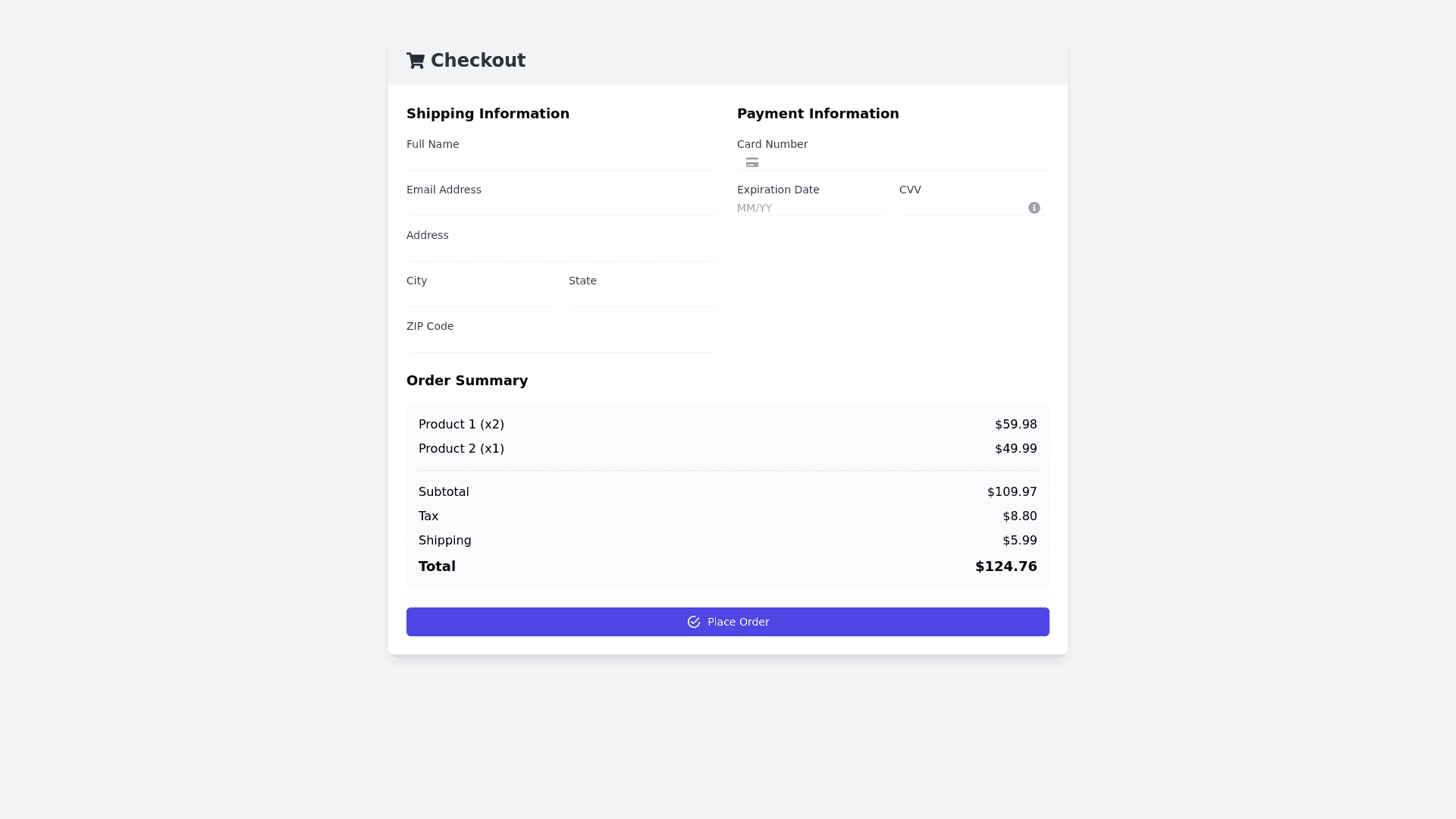This screenshot has height=819, width=1456.
Task: Click the CVV info icon
Action: point(1034,208)
